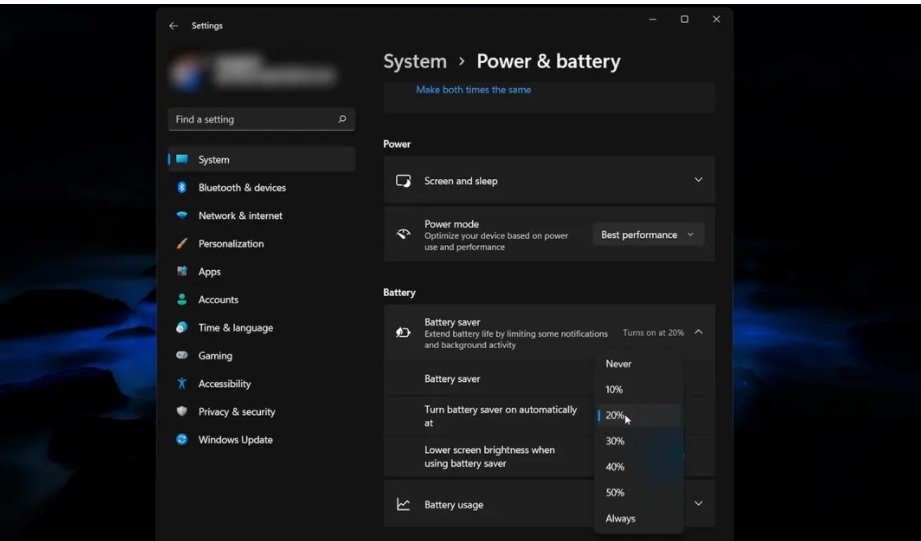Click the Battery usage chart icon
The image size is (921, 541).
(x=404, y=504)
